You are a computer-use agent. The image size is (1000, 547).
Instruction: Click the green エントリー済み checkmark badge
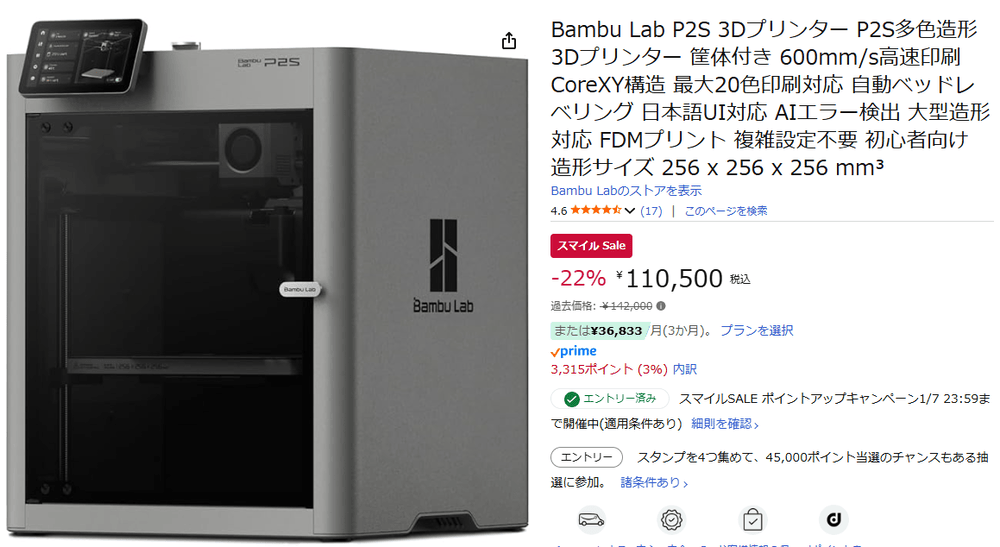point(610,398)
